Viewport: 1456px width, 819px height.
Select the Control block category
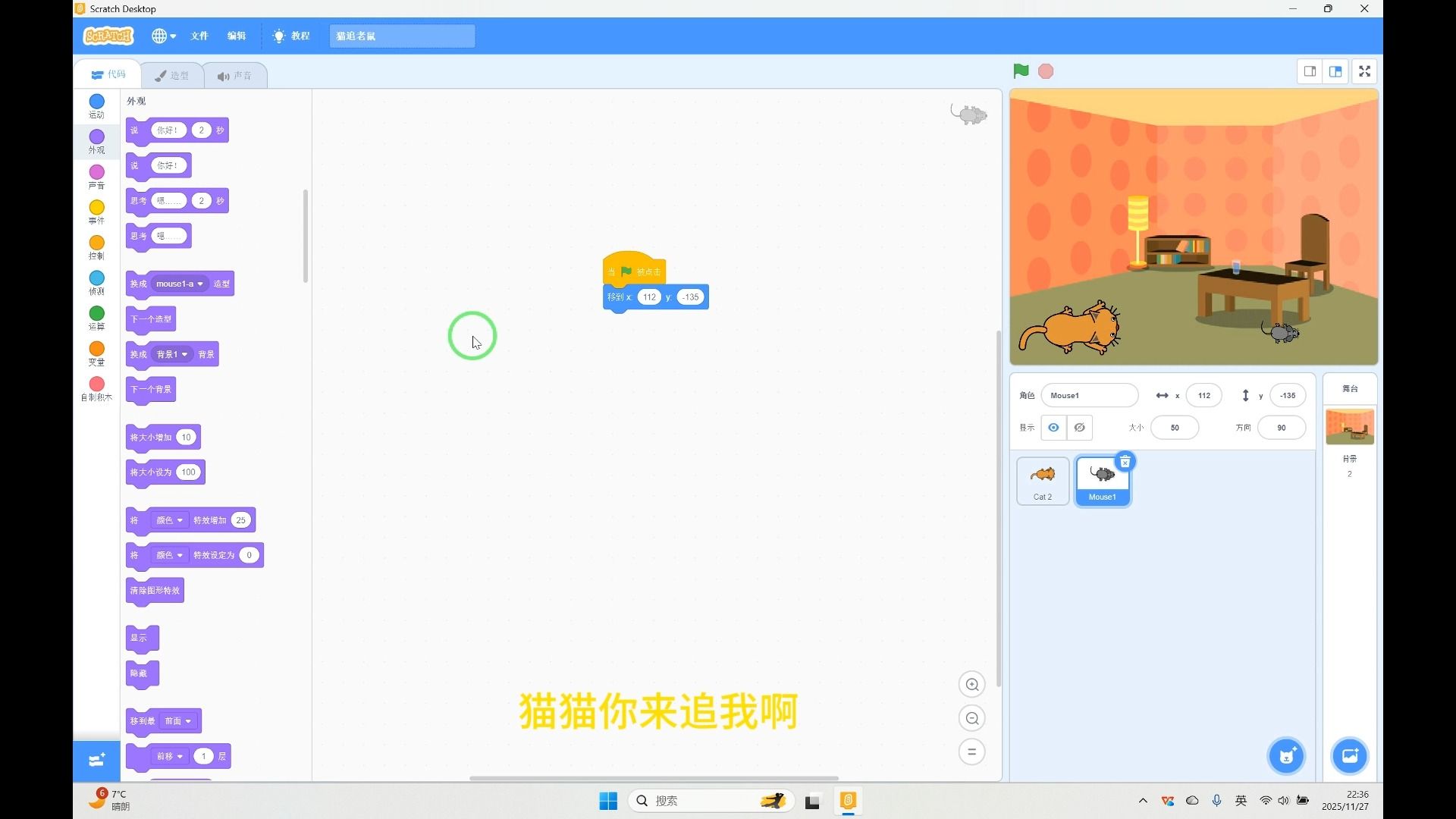tap(96, 246)
